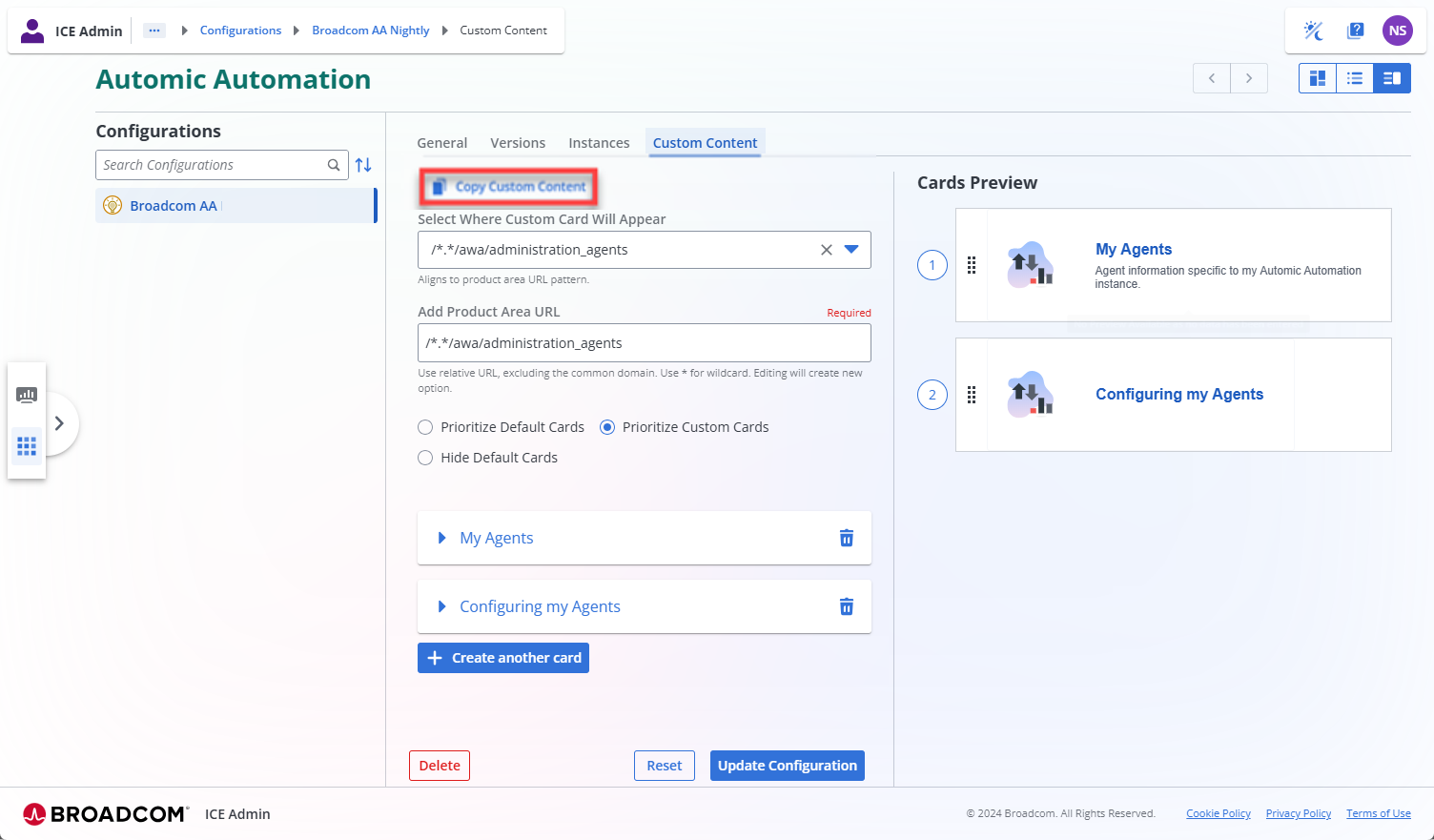The height and width of the screenshot is (840, 1434).
Task: Open the Privacy Policy link
Action: click(x=1299, y=813)
